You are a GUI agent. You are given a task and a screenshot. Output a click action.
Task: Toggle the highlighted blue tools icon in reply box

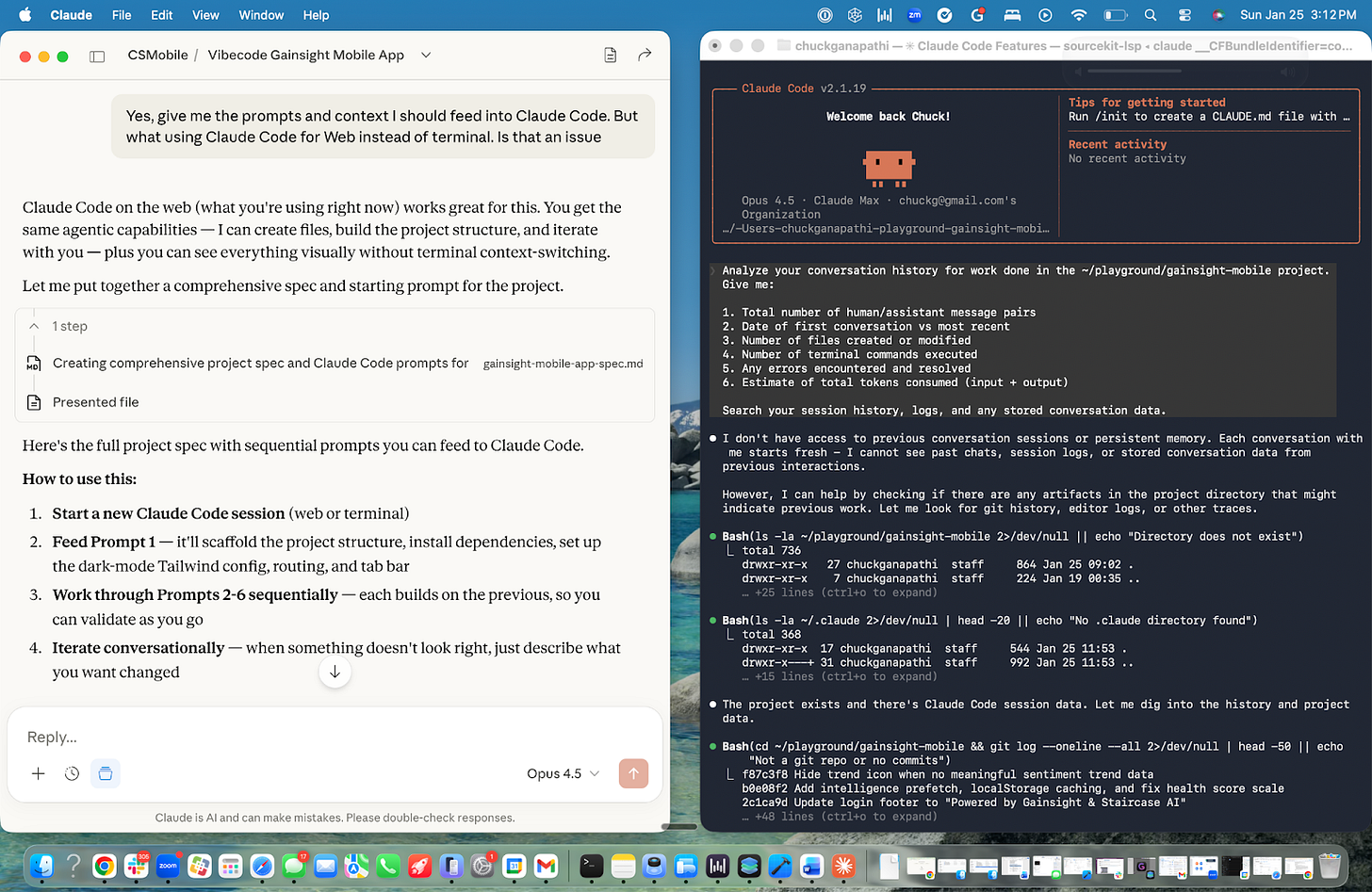[x=106, y=773]
